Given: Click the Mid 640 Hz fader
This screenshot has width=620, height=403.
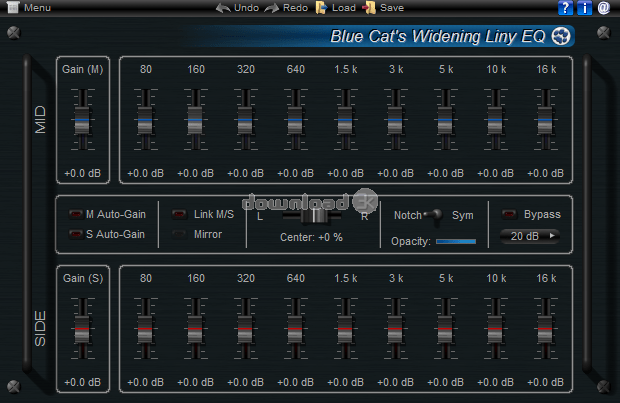Looking at the screenshot, I should (295, 120).
